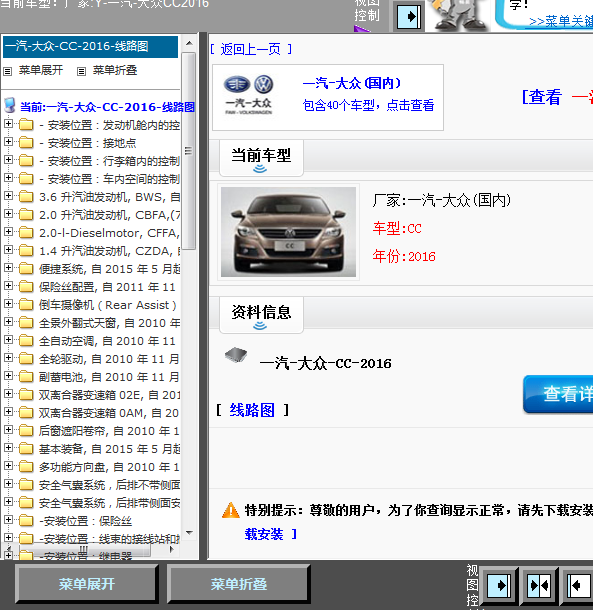The width and height of the screenshot is (593, 610).
Task: Click the menu expand list icon at top
Action: pos(7,71)
